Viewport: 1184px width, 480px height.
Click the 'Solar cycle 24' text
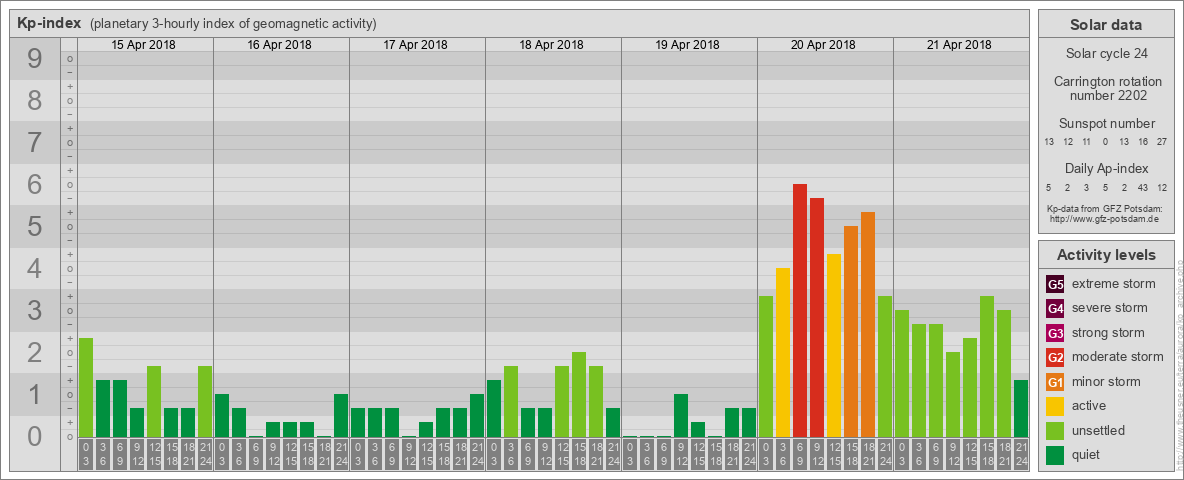point(1105,54)
